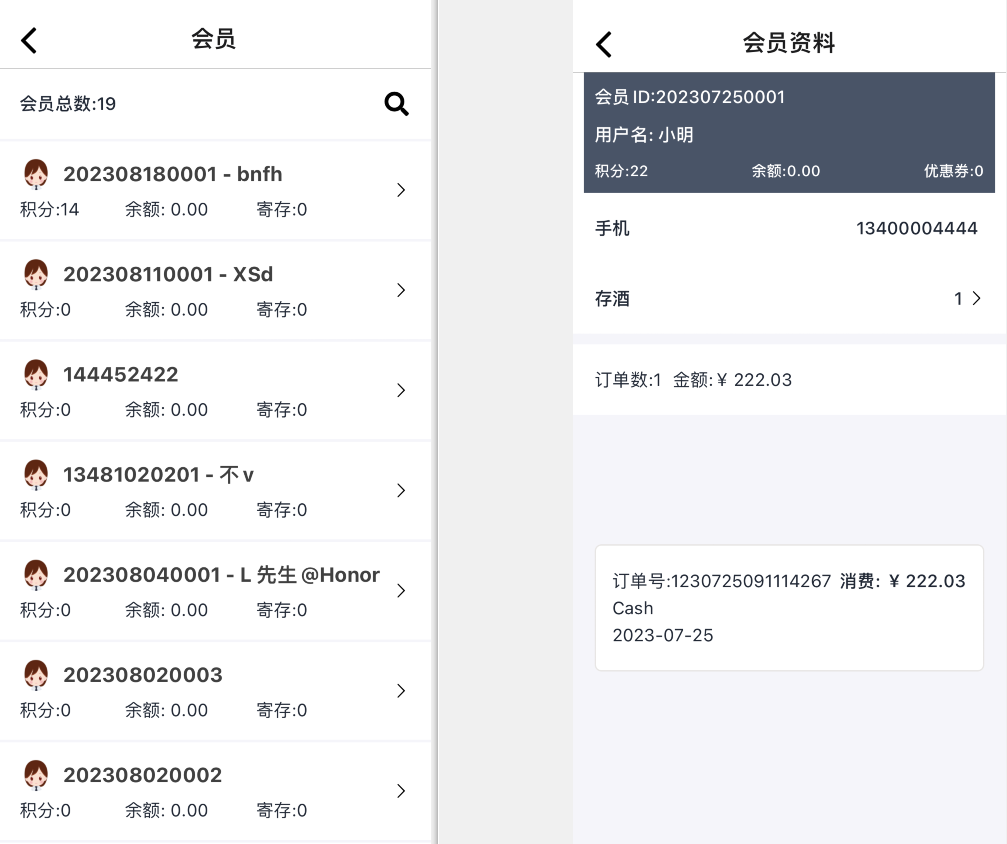This screenshot has width=1007, height=844.
Task: Go back from the 会员 list screen
Action: pyautogui.click(x=29, y=40)
